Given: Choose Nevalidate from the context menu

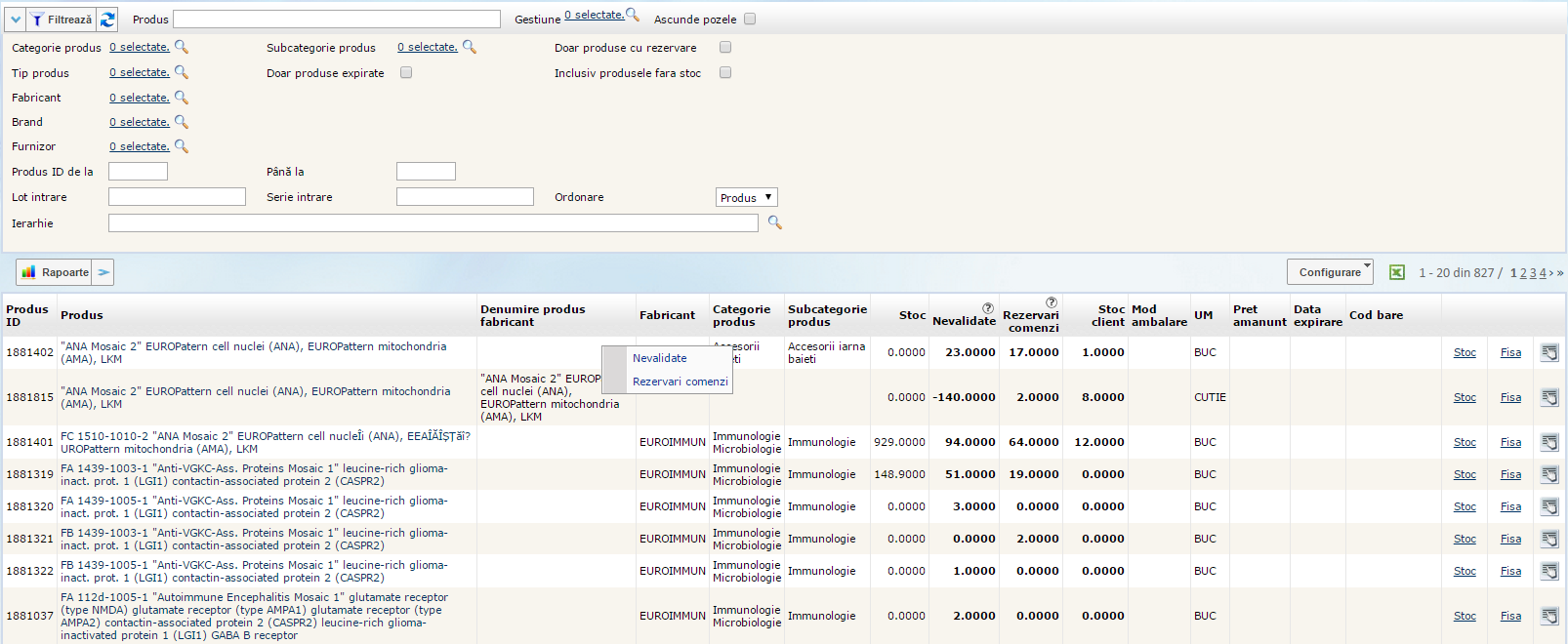Looking at the screenshot, I should (660, 358).
